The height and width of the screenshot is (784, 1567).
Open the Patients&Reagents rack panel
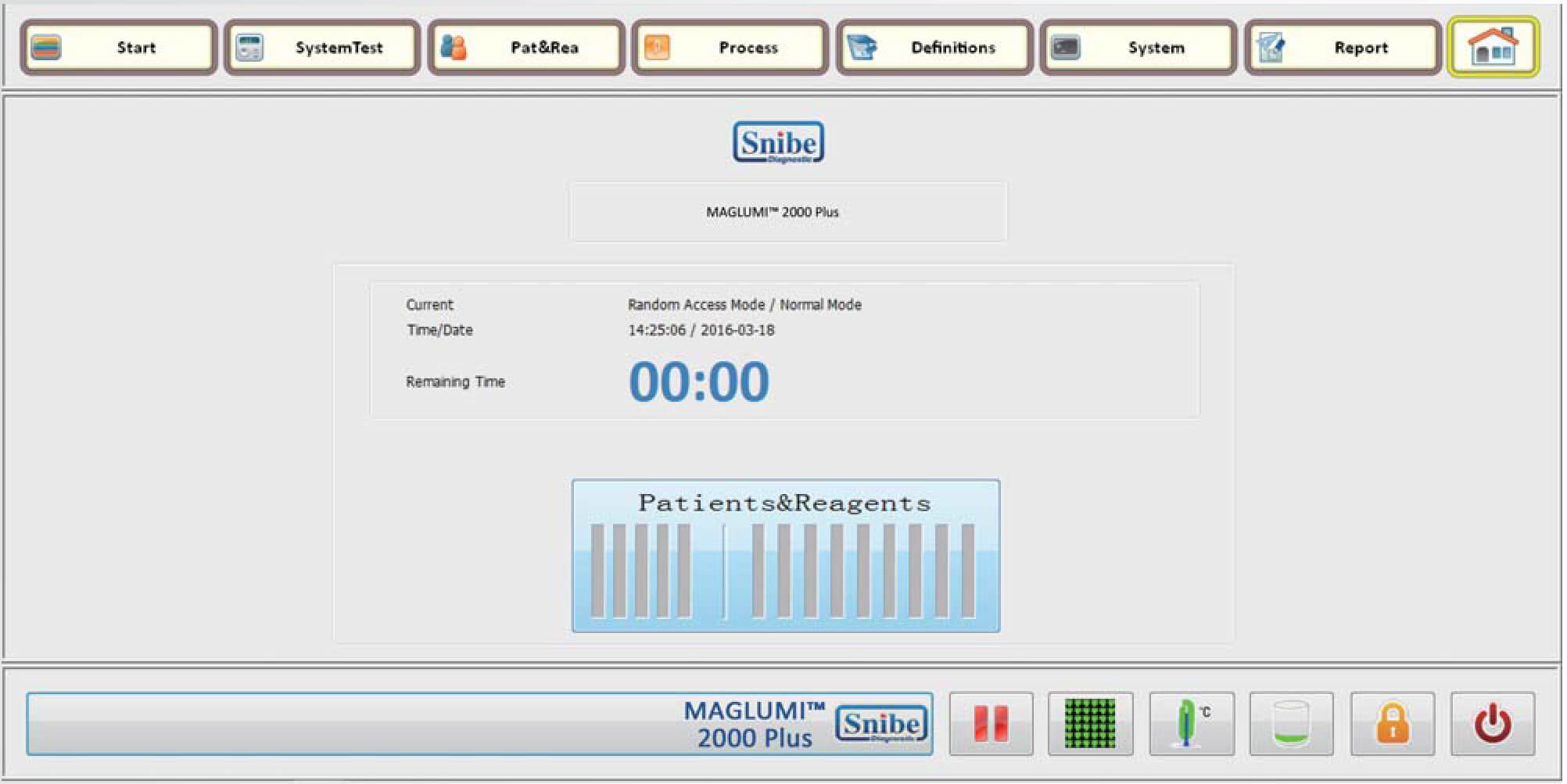coord(786,556)
